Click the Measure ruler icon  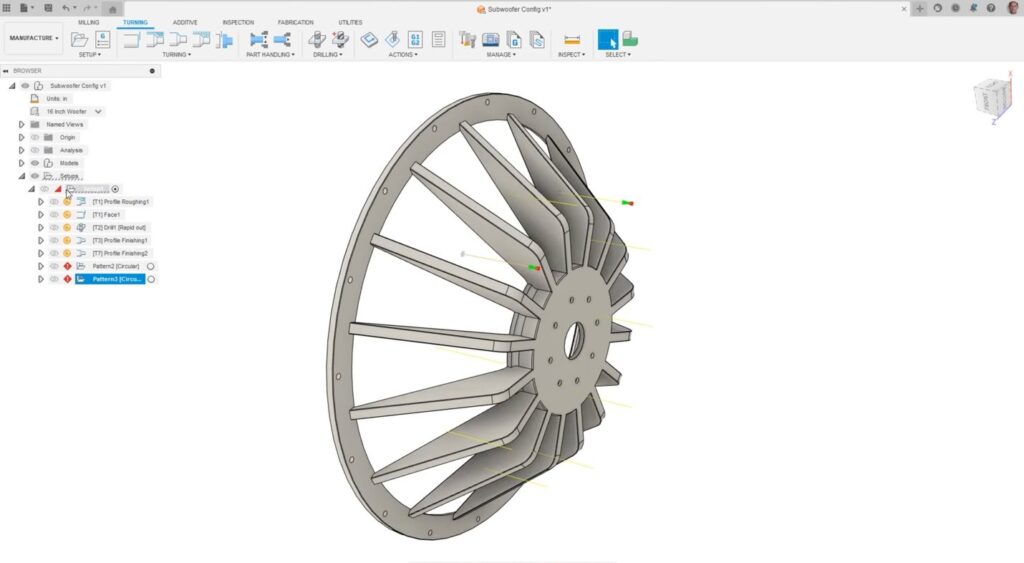click(572, 40)
